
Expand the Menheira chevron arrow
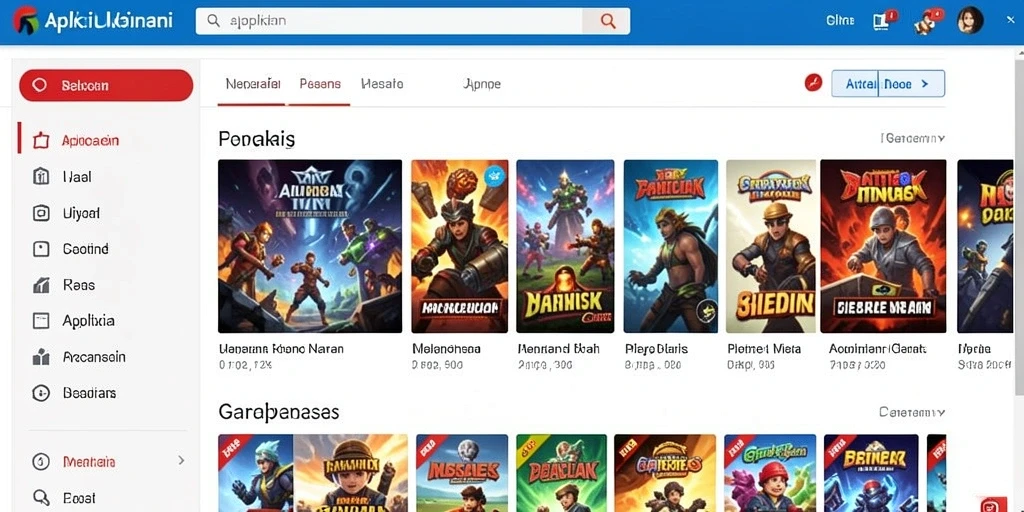point(181,460)
